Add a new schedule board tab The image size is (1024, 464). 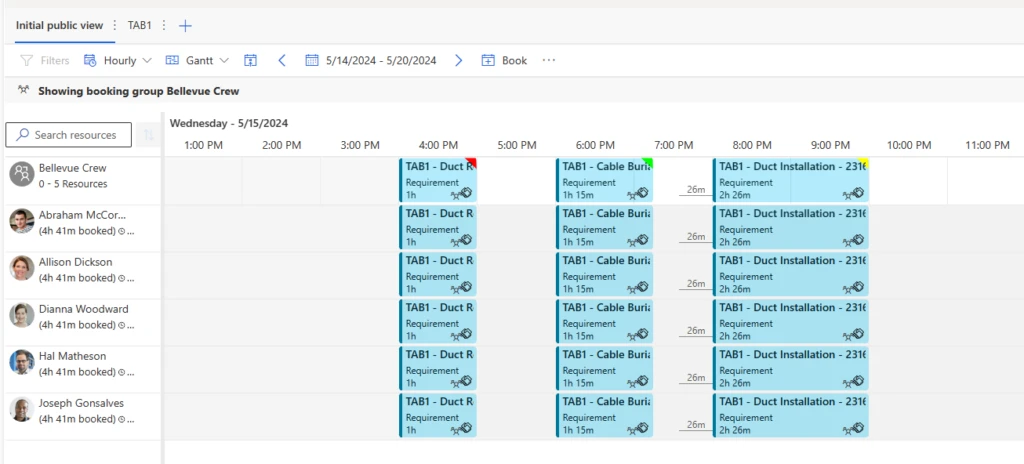point(186,25)
